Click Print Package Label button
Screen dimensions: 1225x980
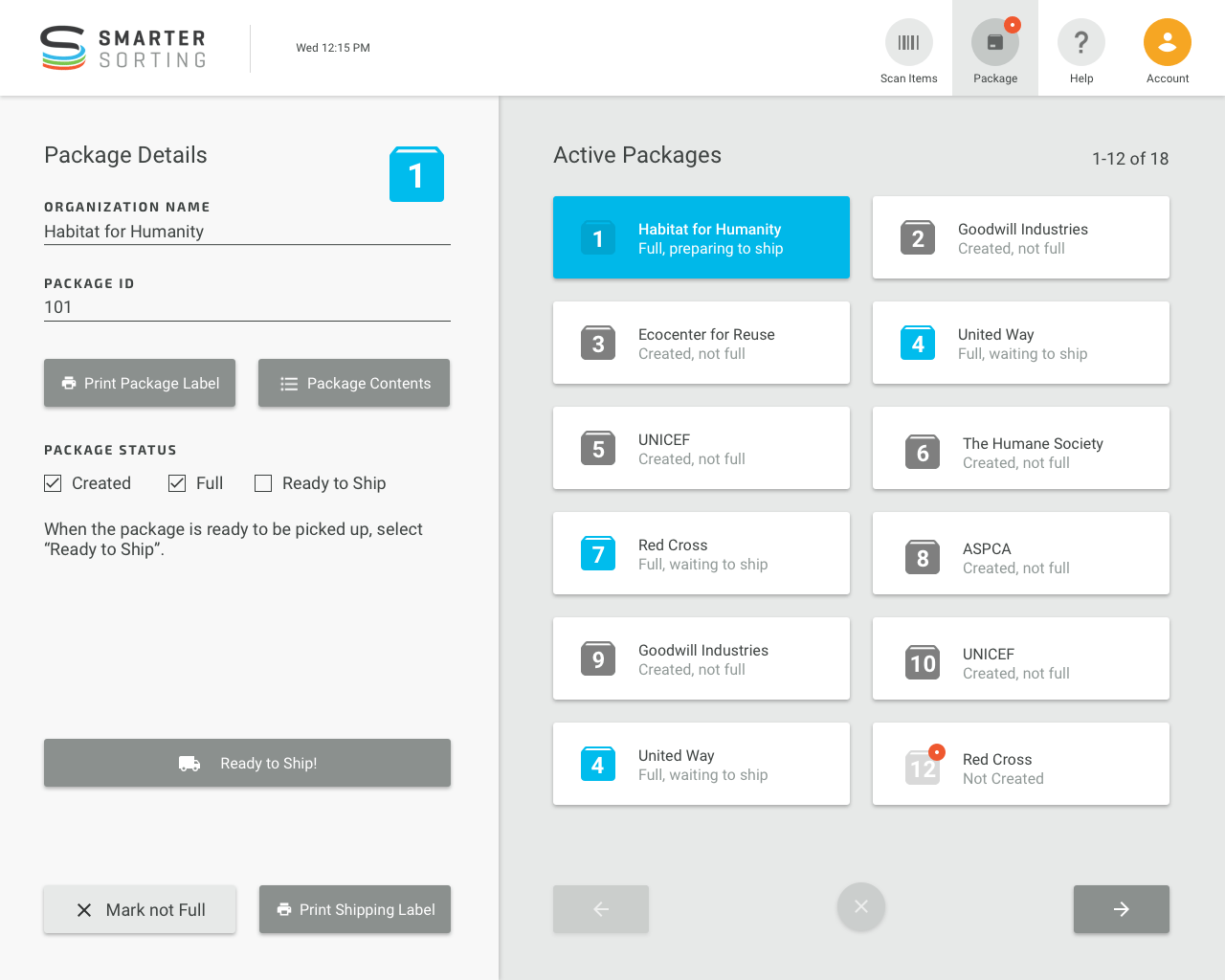coord(140,383)
